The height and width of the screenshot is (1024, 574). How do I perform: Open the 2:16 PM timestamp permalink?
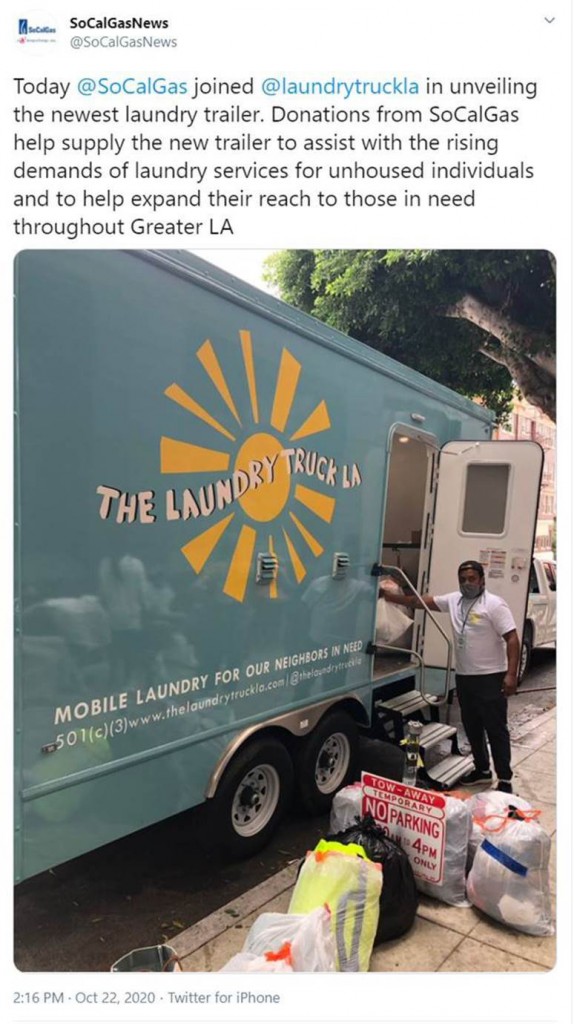[x=39, y=998]
